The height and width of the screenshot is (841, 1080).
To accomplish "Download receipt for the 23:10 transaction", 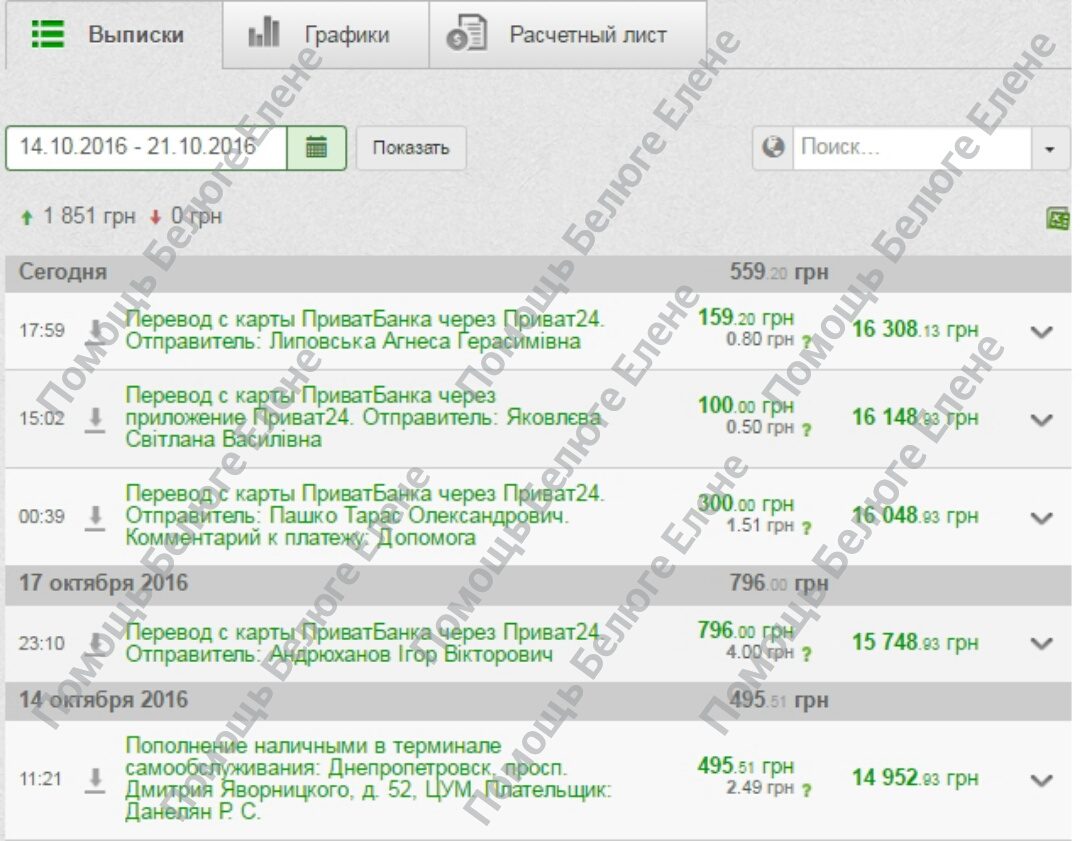I will [96, 643].
